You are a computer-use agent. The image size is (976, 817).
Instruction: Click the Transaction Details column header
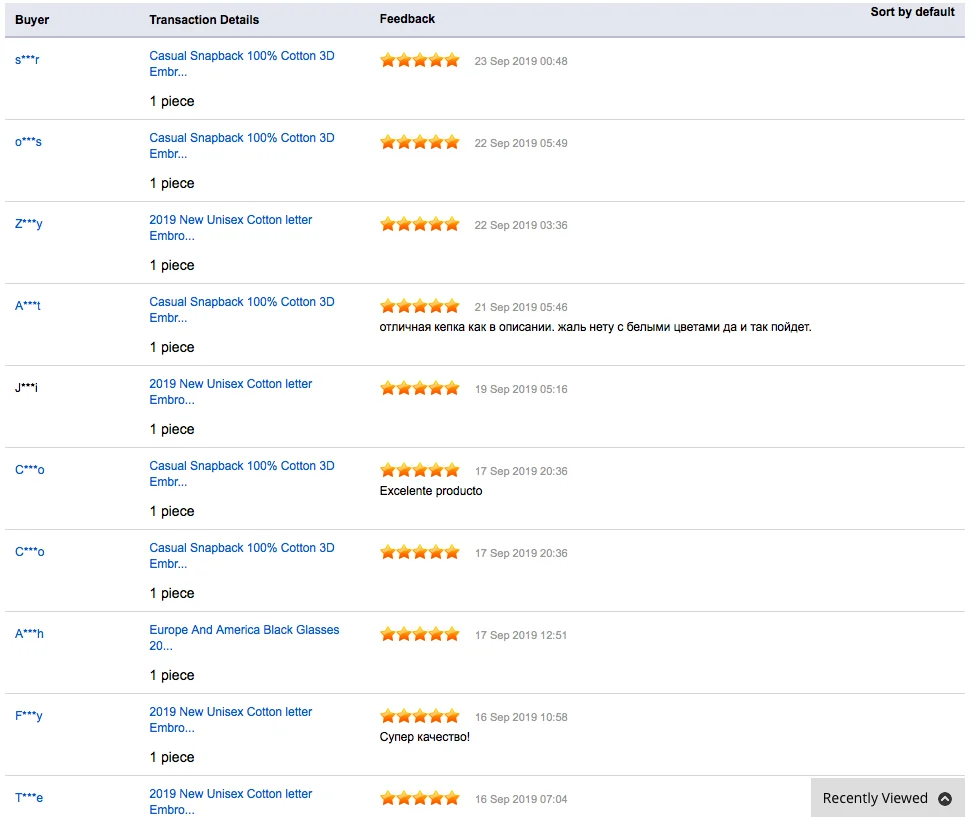204,19
